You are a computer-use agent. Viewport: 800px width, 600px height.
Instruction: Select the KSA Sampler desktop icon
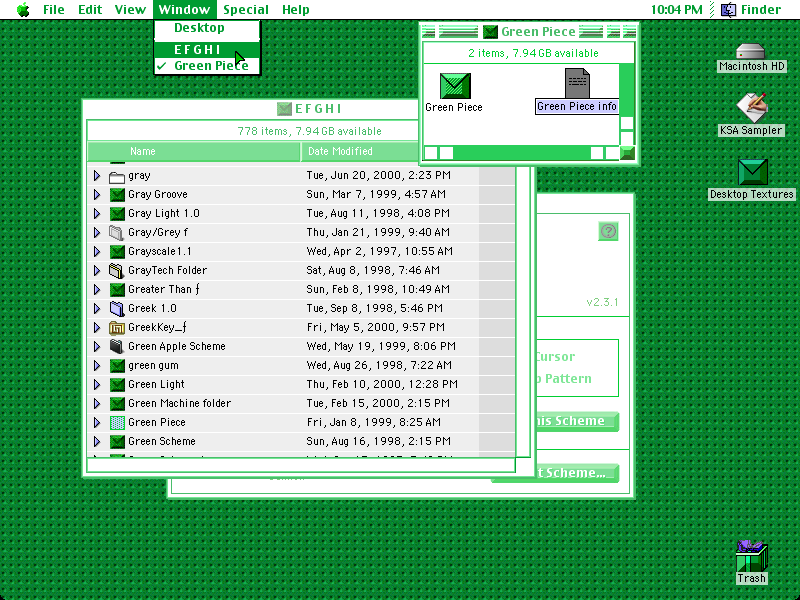point(751,108)
